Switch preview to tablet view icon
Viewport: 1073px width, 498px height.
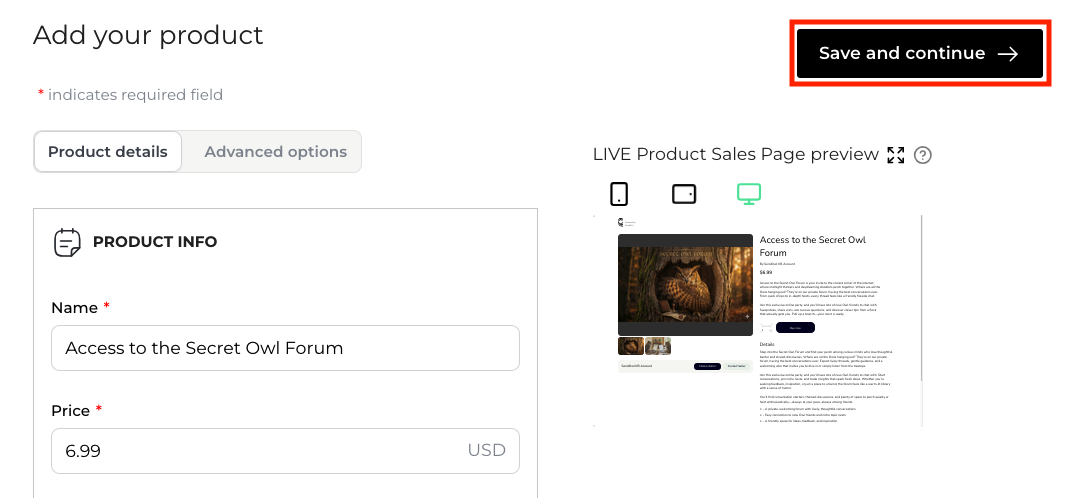click(684, 194)
